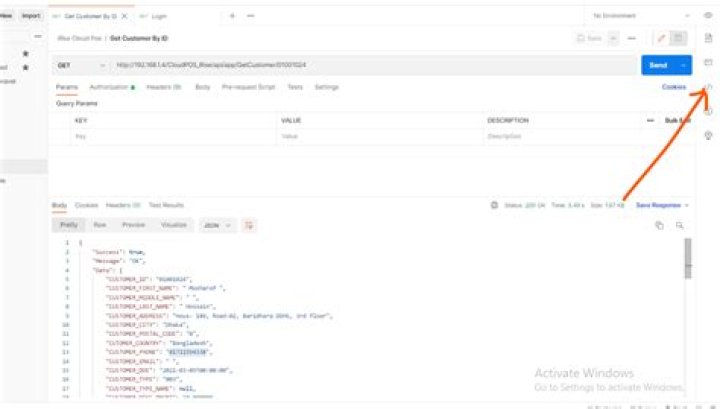Image resolution: width=720 pixels, height=409 pixels.
Task: Switch to edit mode with pencil icon
Action: coord(661,38)
